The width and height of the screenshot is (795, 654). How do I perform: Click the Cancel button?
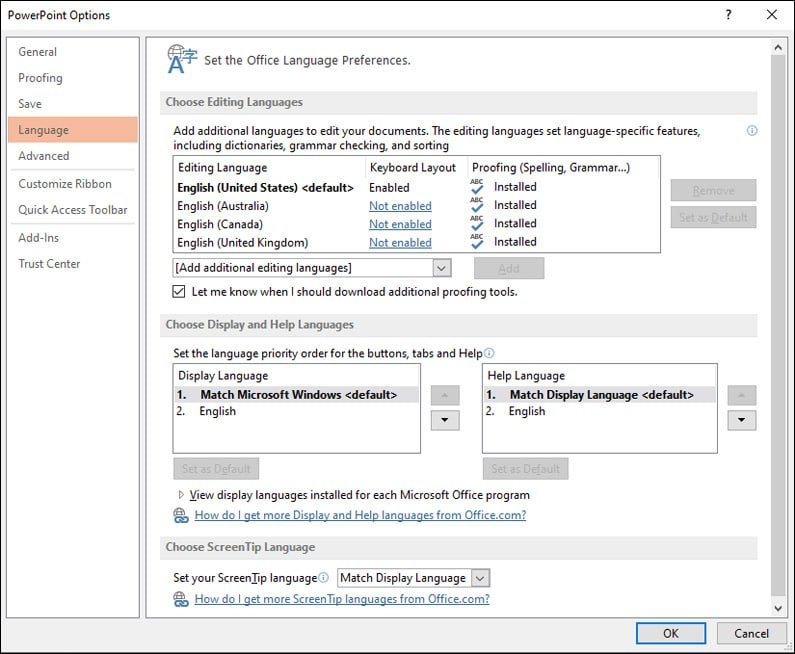coord(751,633)
